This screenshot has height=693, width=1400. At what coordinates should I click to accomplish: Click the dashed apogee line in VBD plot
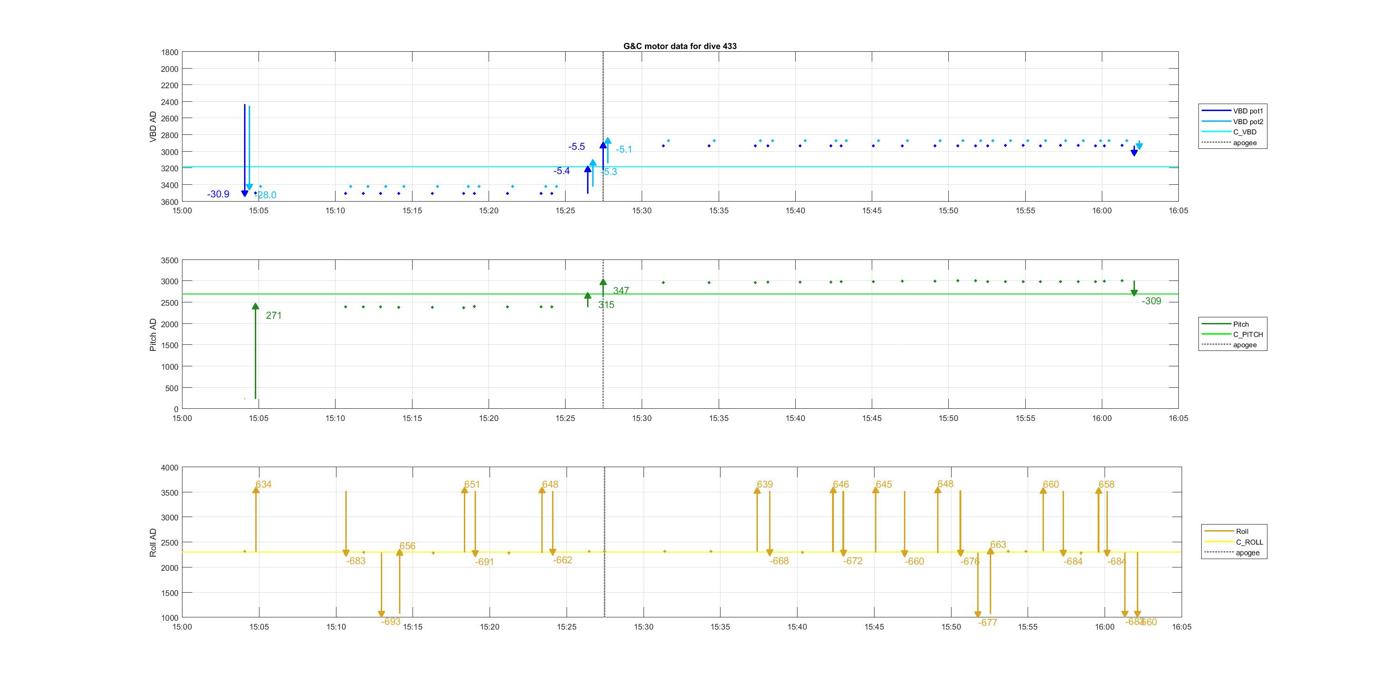pos(603,127)
